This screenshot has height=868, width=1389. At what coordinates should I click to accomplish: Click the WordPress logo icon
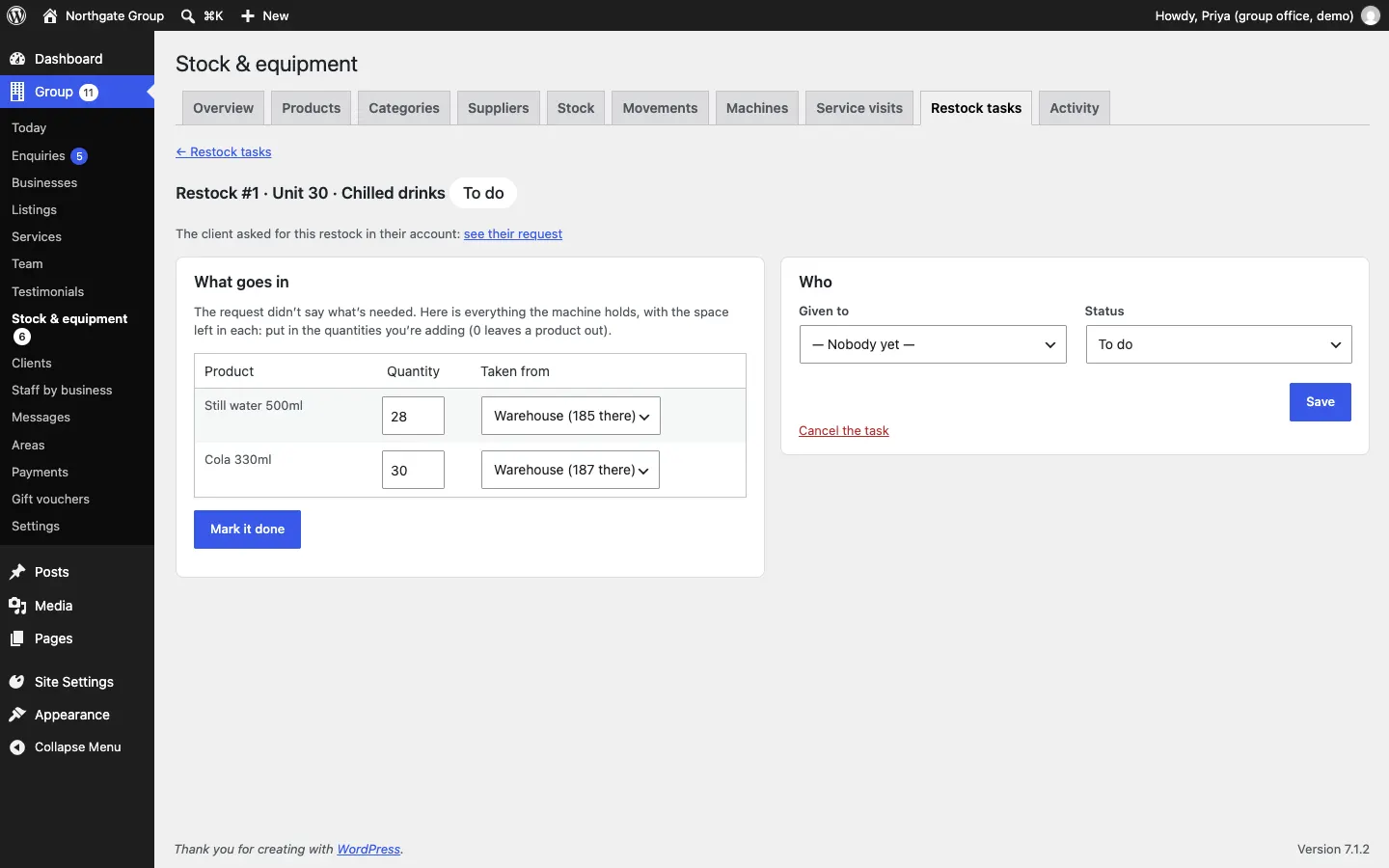[x=16, y=15]
